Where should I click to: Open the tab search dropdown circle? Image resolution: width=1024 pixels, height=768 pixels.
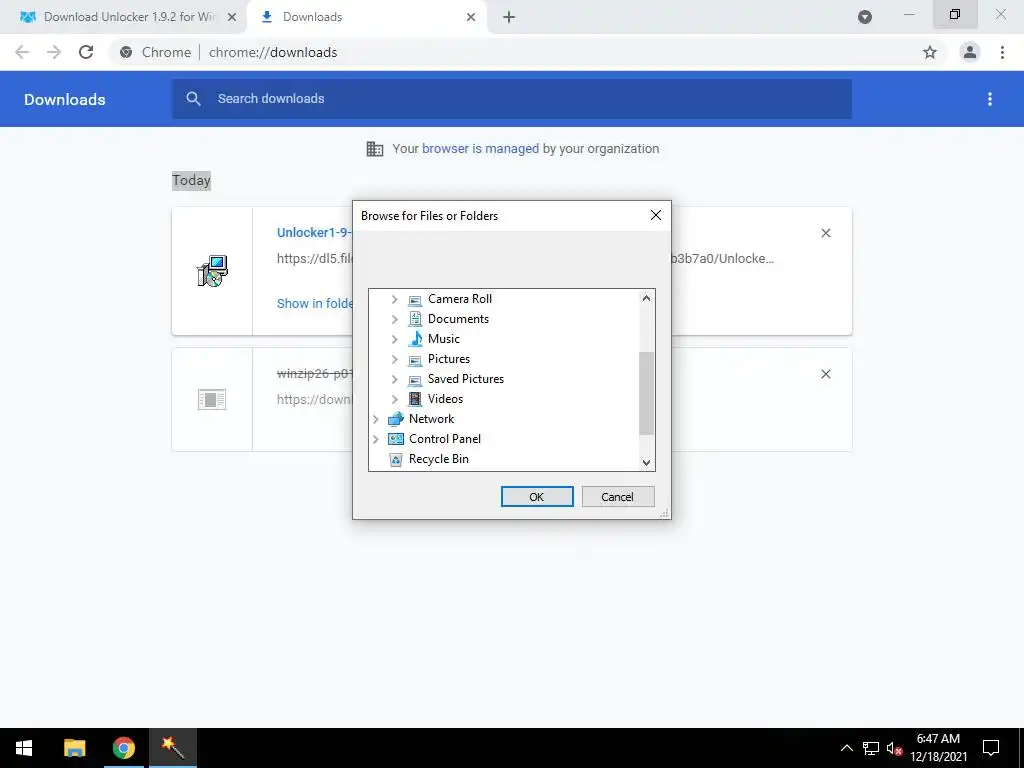point(865,17)
